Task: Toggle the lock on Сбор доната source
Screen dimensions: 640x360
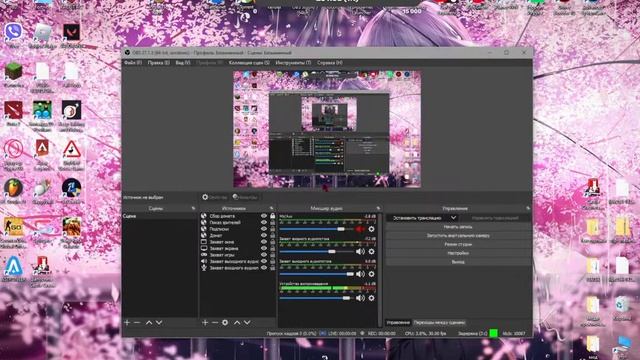Action: [273, 216]
